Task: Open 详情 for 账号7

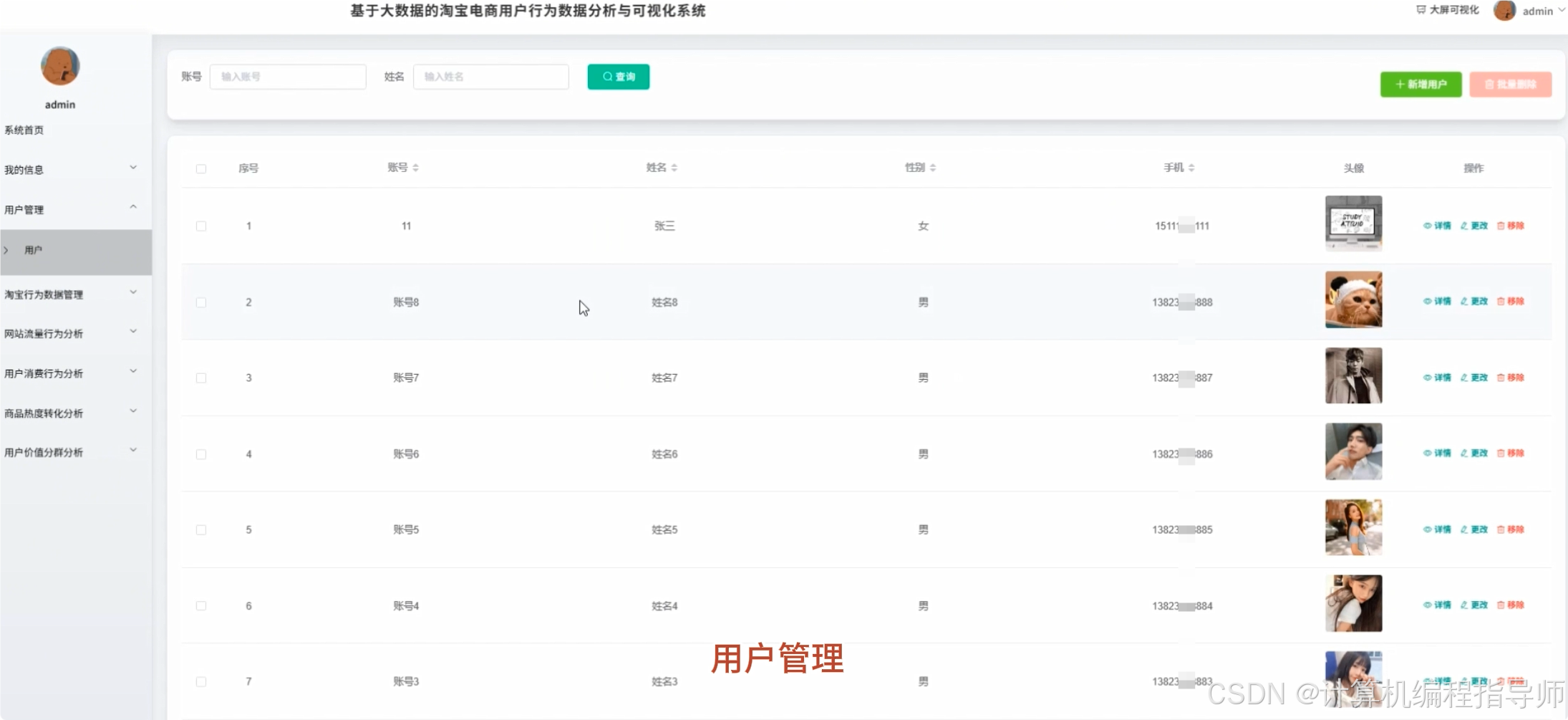Action: coord(1437,378)
